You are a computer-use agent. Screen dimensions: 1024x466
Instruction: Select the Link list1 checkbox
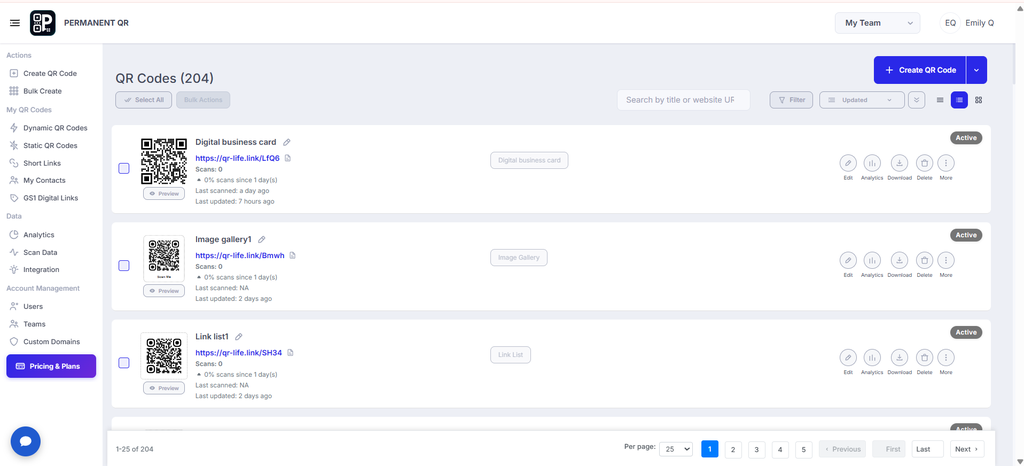[124, 363]
